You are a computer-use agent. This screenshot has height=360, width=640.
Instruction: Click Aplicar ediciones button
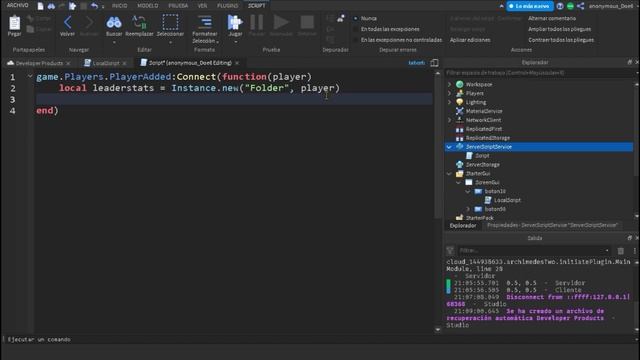point(470,40)
